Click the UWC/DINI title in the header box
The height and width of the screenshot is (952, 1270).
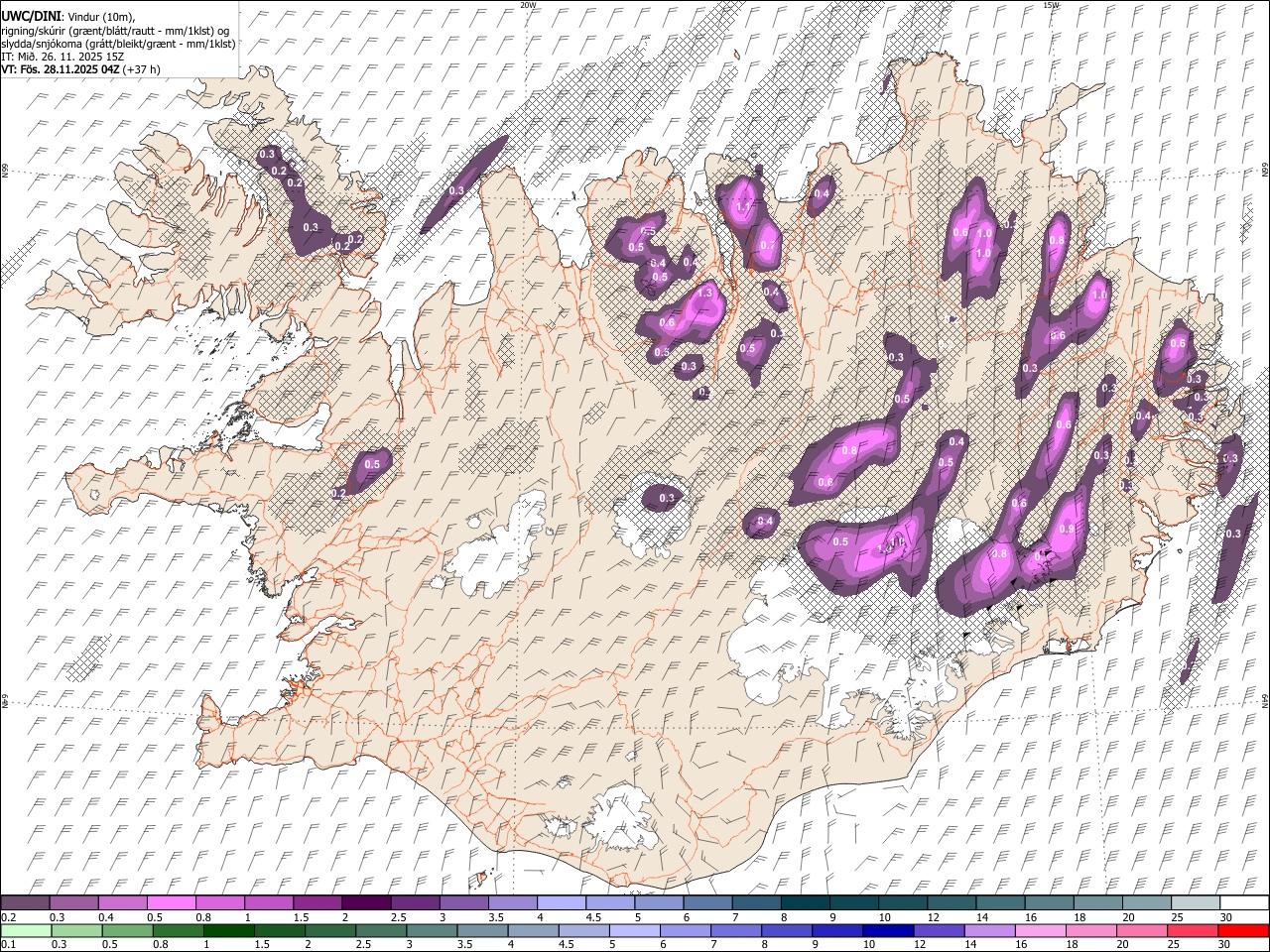32,16
